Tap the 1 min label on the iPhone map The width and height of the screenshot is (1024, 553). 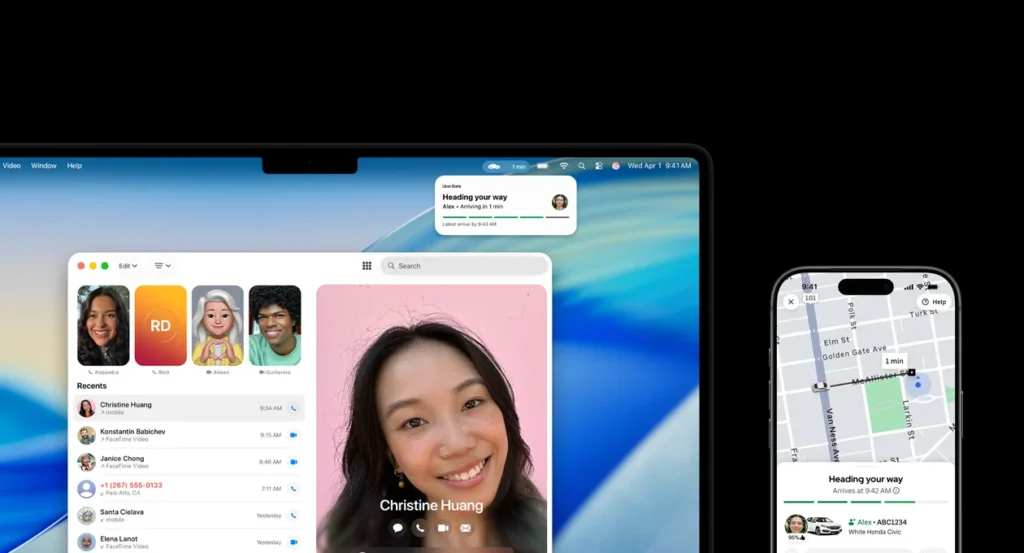(x=894, y=361)
